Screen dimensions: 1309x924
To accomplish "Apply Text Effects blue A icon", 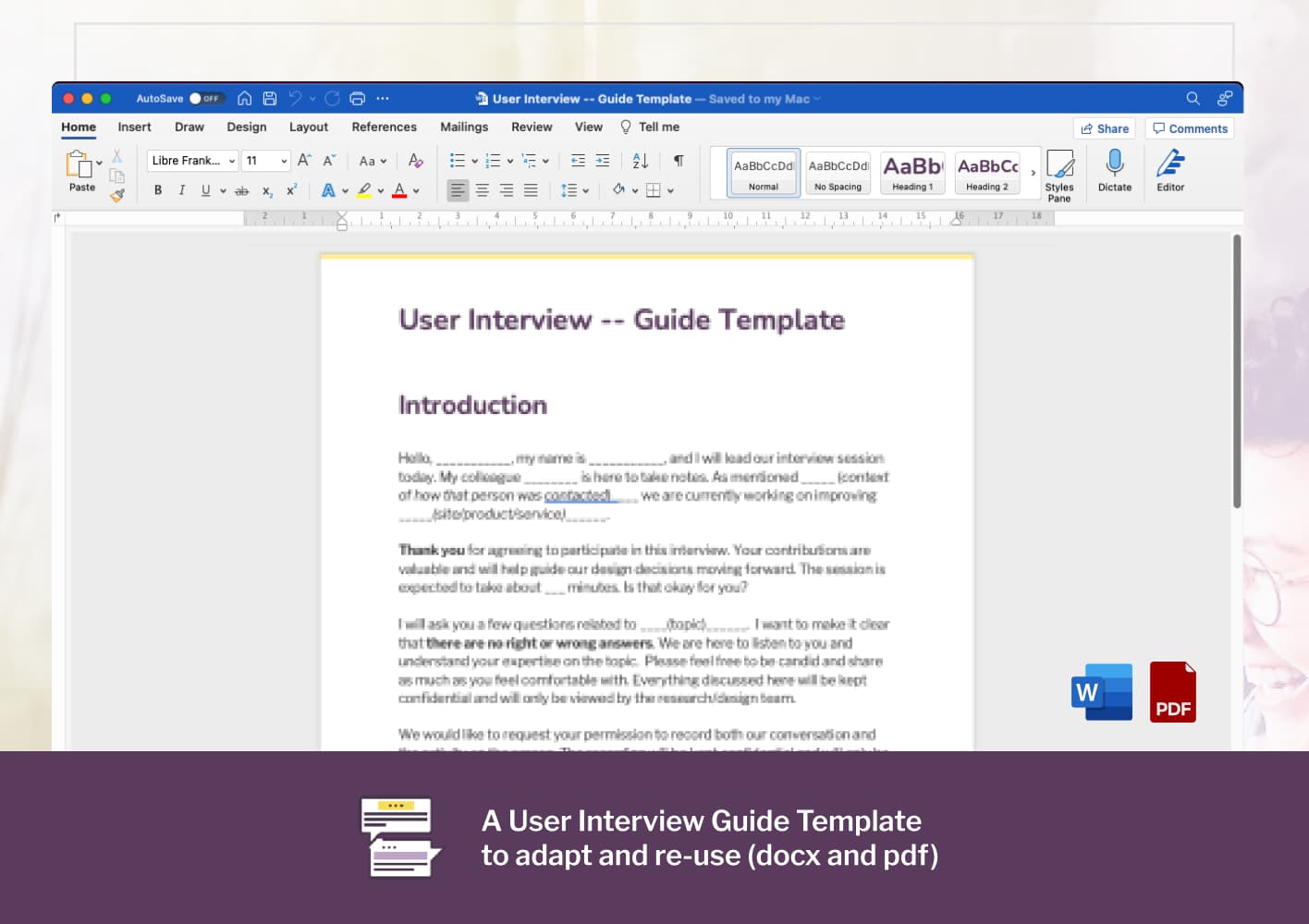I will 328,190.
